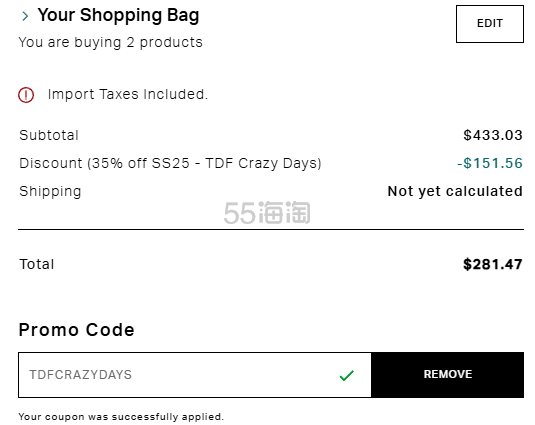This screenshot has width=535, height=425.
Task: Open the EDIT shopping bag button
Action: tap(490, 24)
